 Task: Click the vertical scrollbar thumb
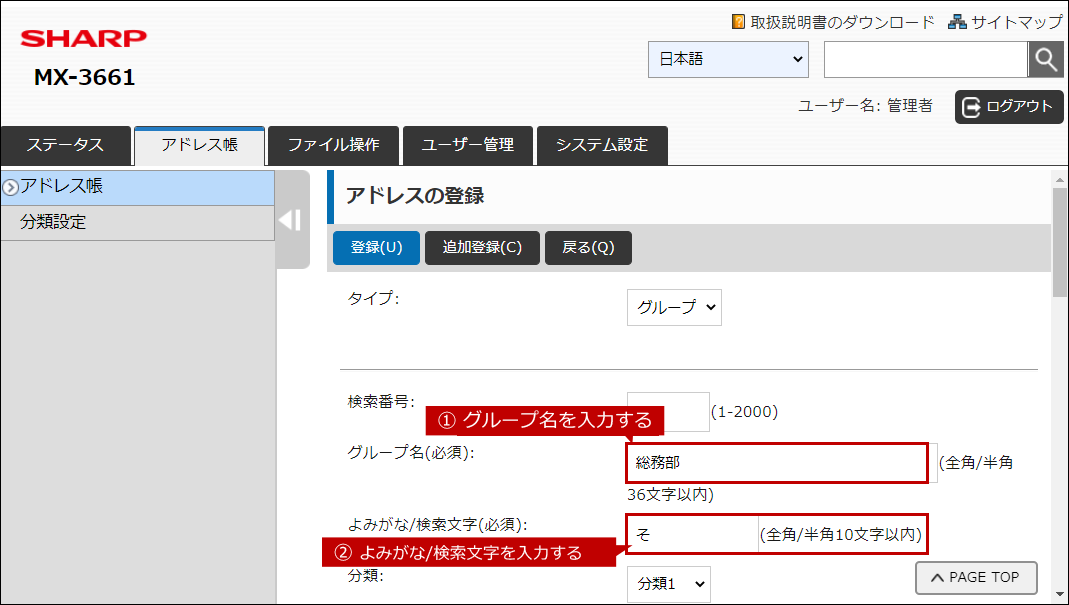pos(1059,241)
